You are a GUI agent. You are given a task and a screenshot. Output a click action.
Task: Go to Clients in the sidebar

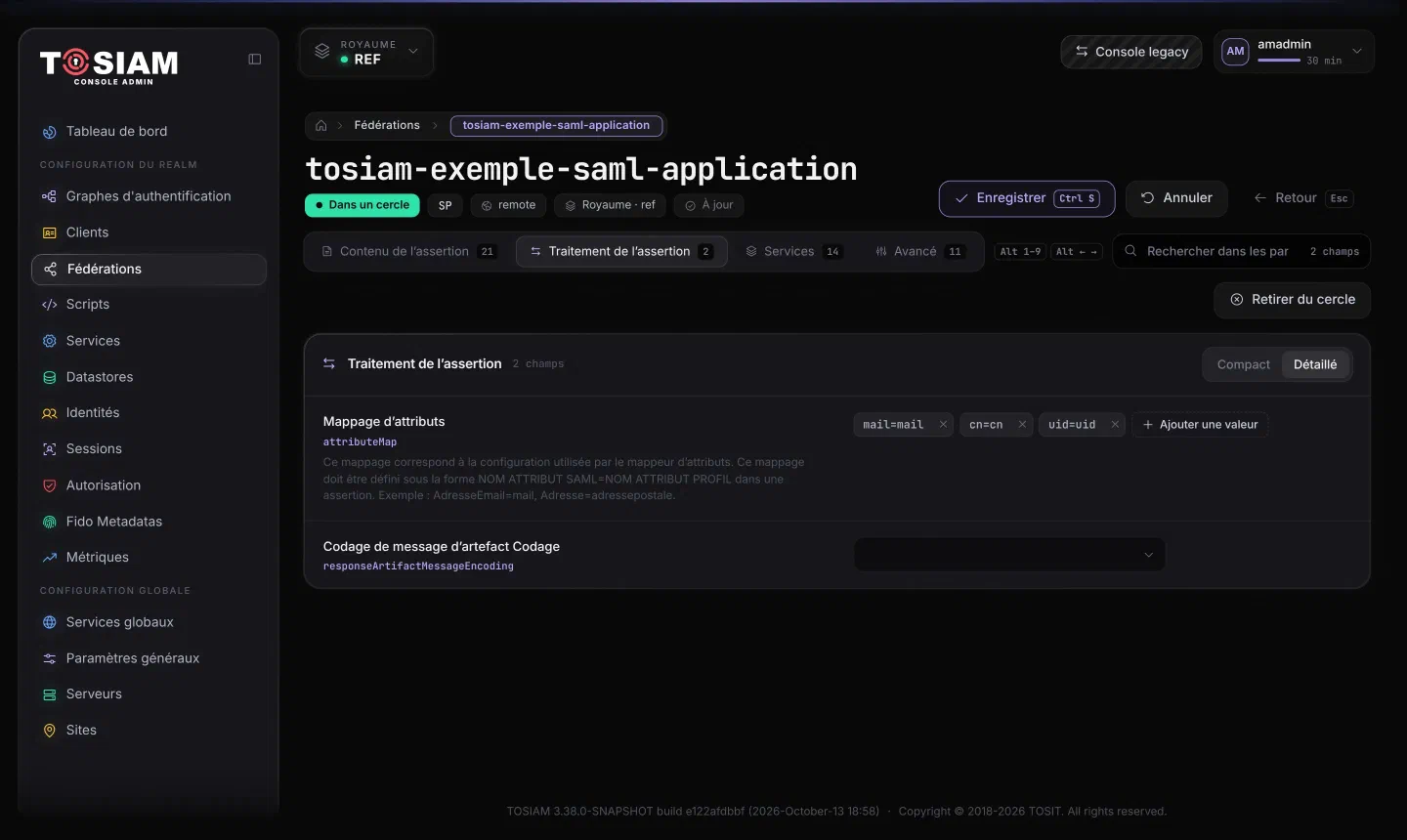pos(149,232)
